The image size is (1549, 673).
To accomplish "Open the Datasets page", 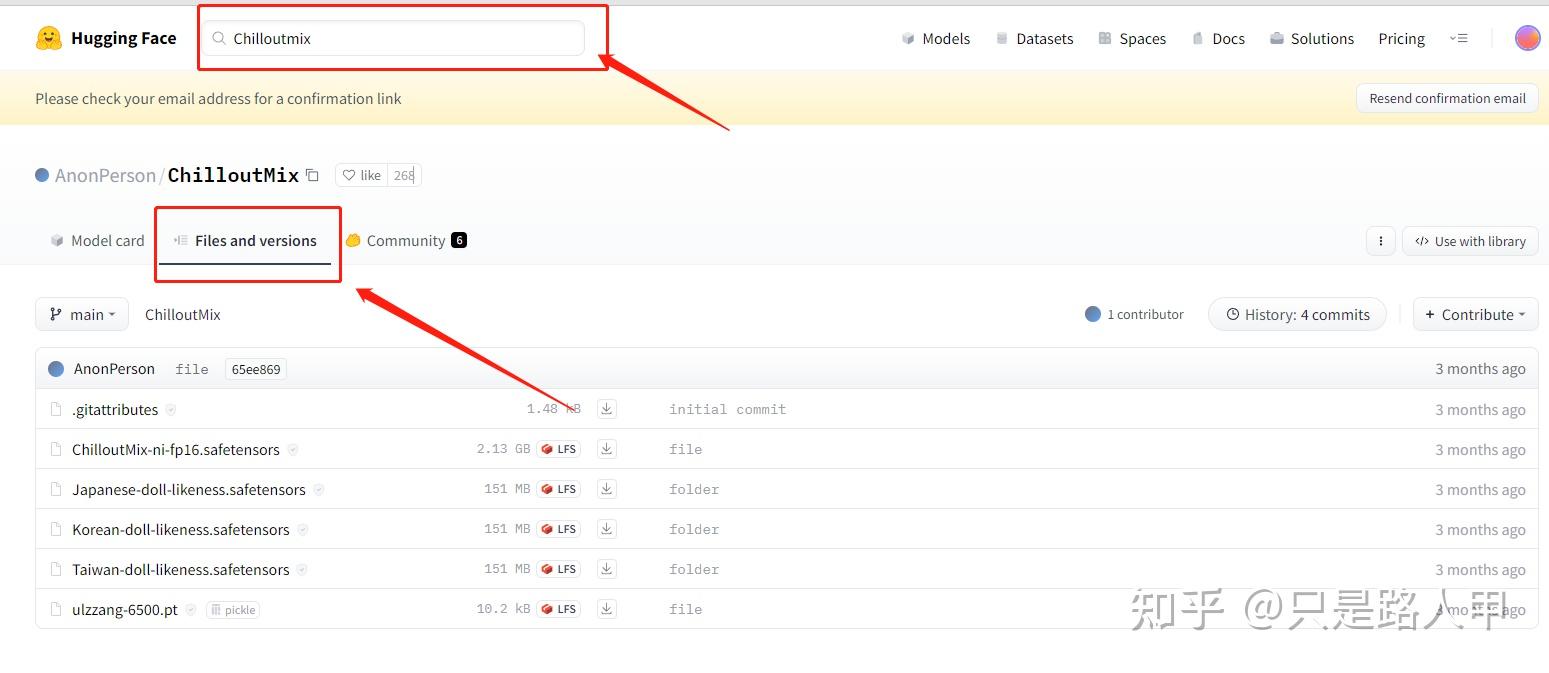I will pos(1034,38).
